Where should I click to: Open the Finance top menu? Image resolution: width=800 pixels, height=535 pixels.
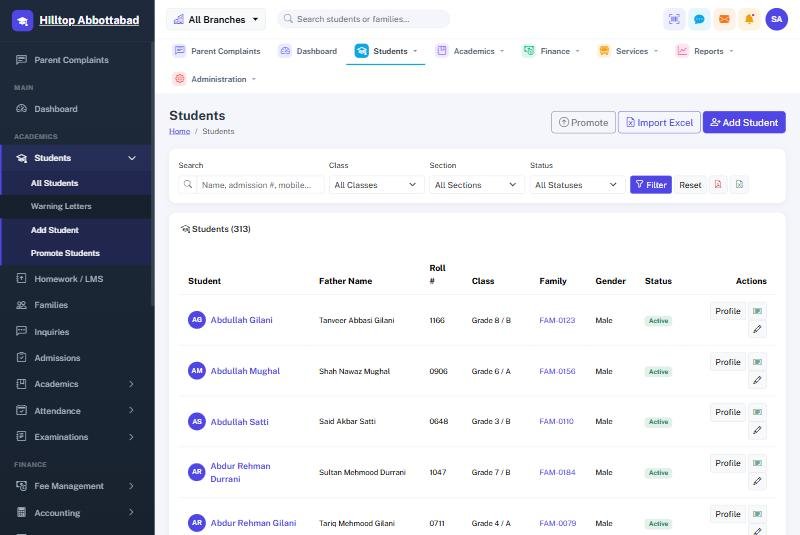[x=551, y=51]
